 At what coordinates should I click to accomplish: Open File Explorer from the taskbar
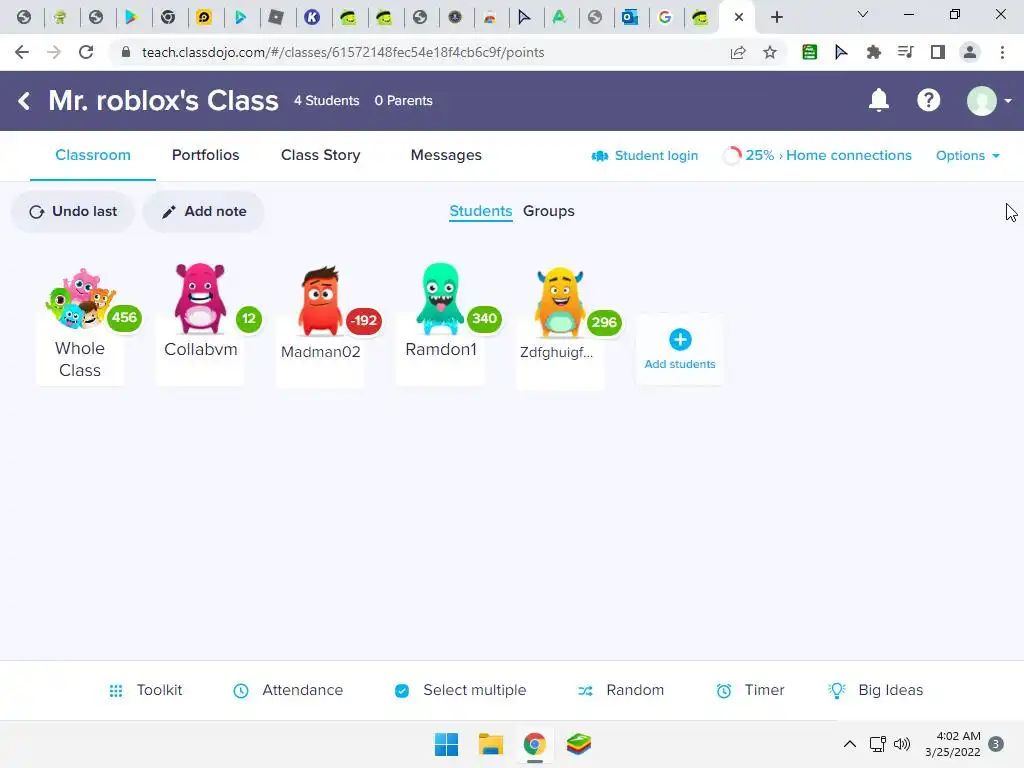490,744
